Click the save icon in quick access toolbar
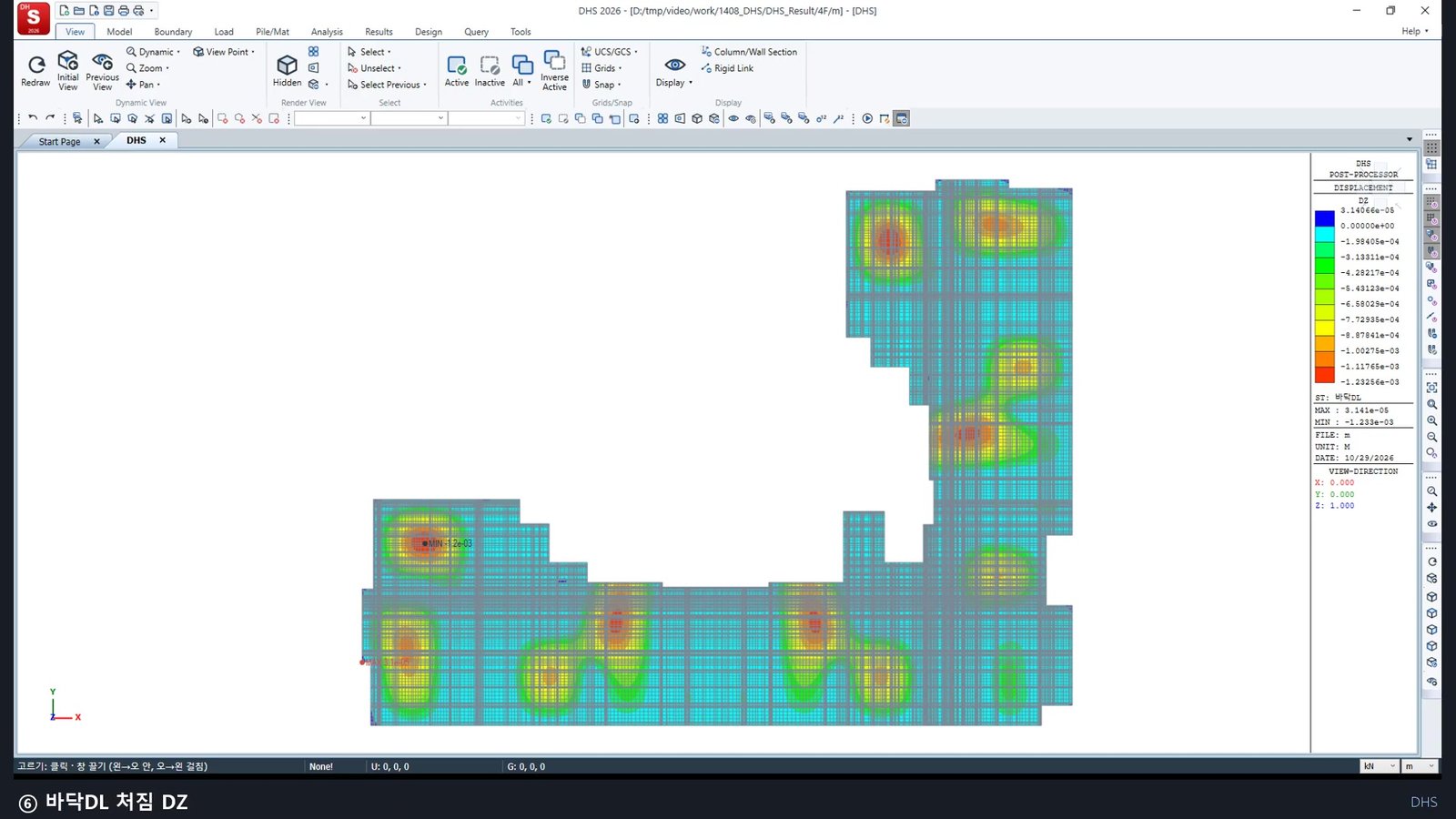 coord(108,11)
